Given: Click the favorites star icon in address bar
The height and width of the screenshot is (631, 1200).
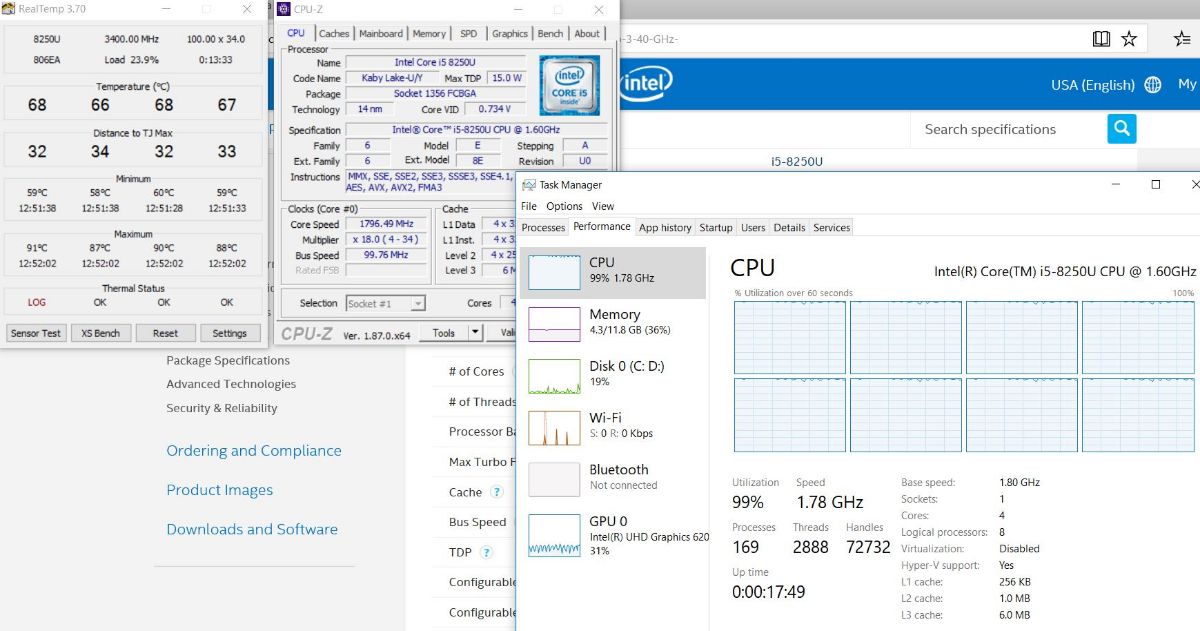Looking at the screenshot, I should pos(1129,39).
